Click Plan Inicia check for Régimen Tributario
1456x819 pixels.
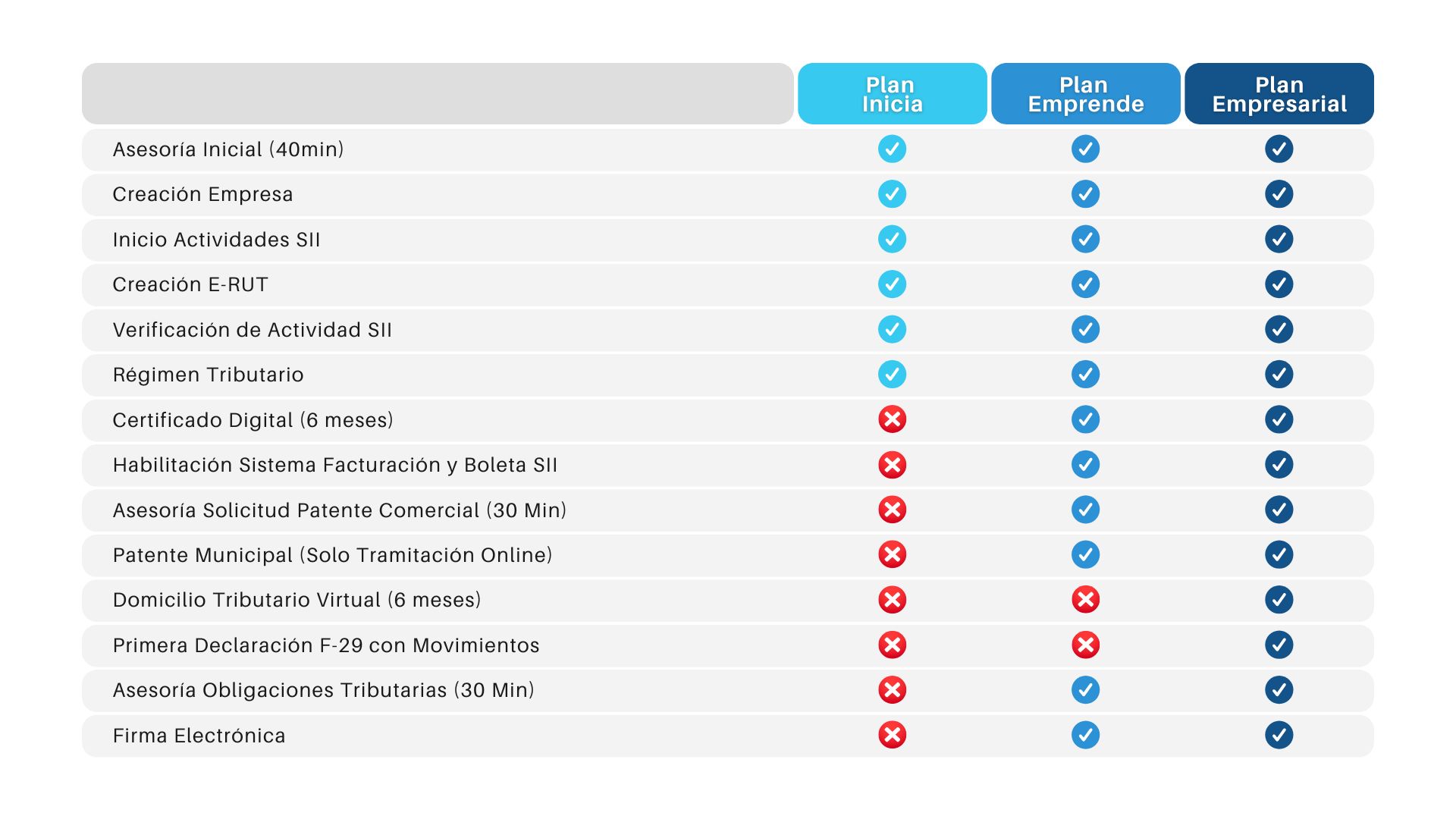coord(892,374)
